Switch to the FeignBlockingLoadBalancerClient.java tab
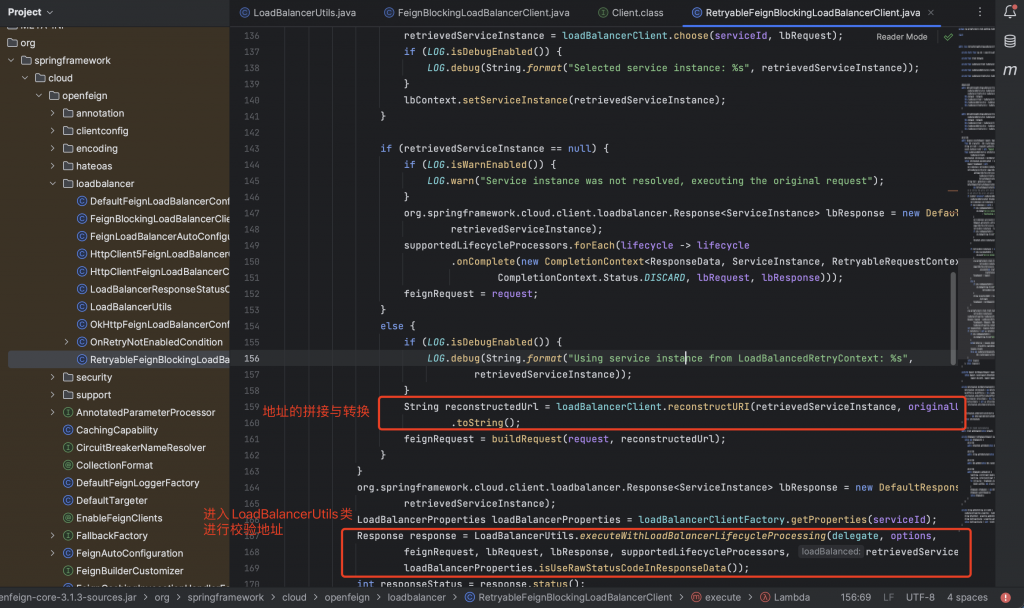The image size is (1024, 608). click(477, 12)
